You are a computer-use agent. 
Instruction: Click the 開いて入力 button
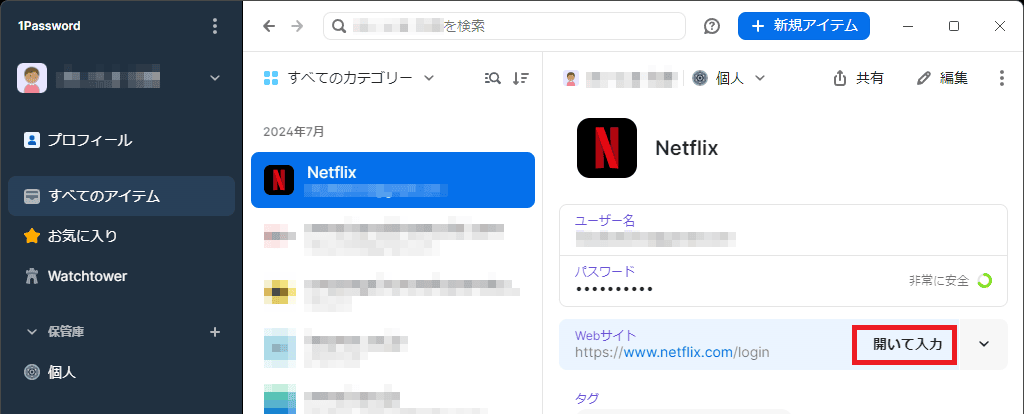[x=905, y=345]
